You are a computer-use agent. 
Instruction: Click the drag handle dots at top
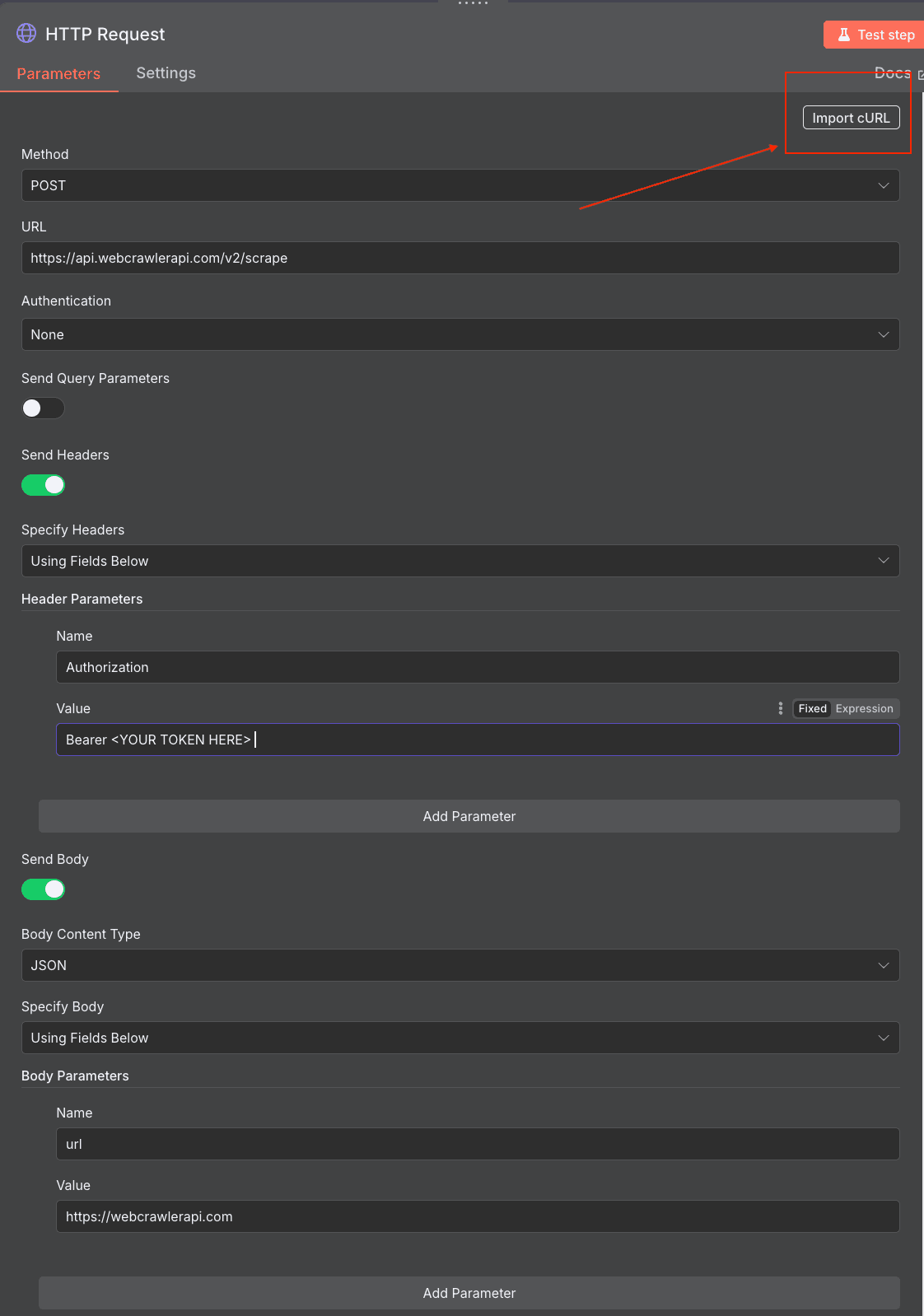tap(473, 3)
